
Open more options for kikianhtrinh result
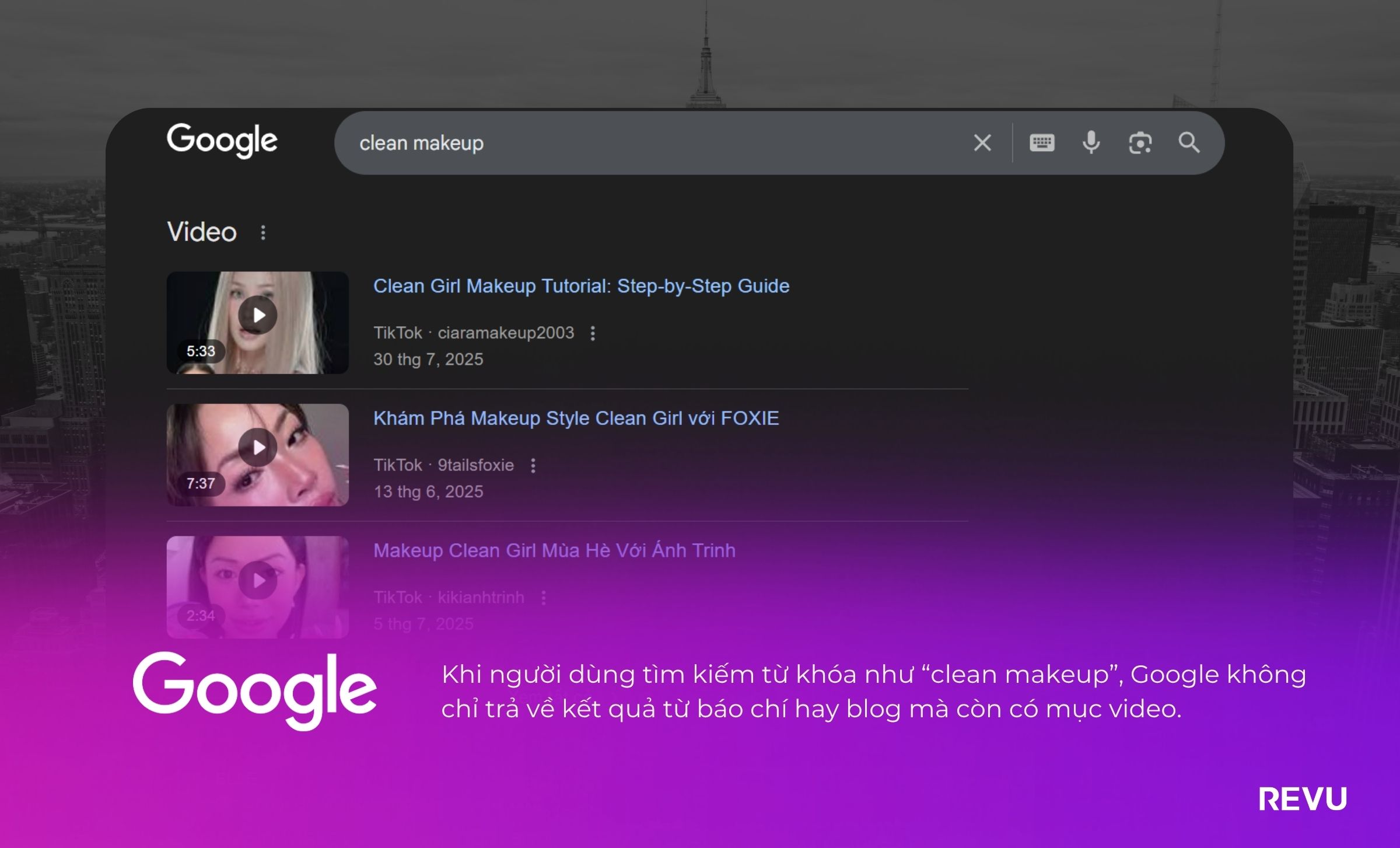(543, 598)
